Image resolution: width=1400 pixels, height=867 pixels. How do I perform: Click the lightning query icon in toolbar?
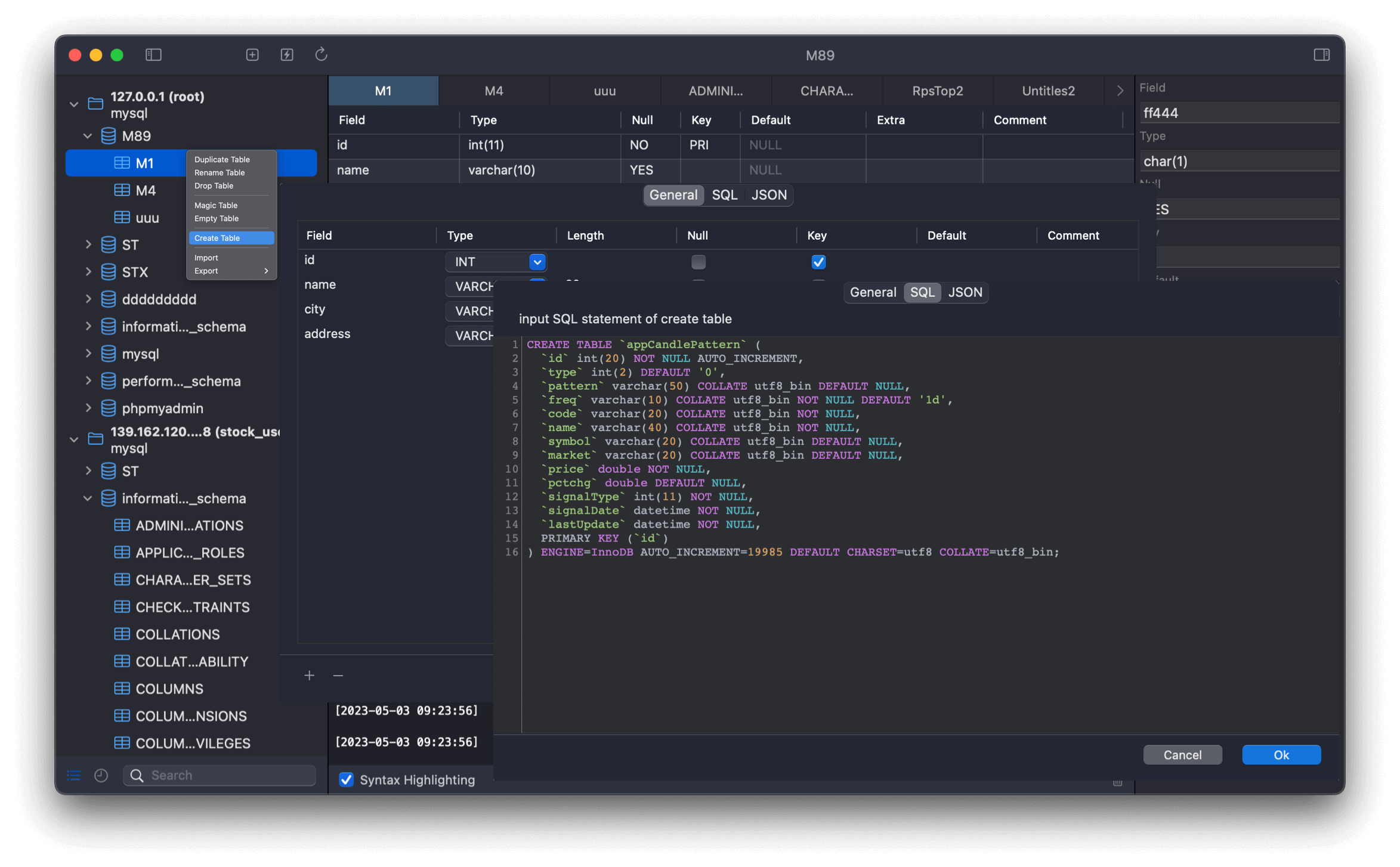pos(287,55)
